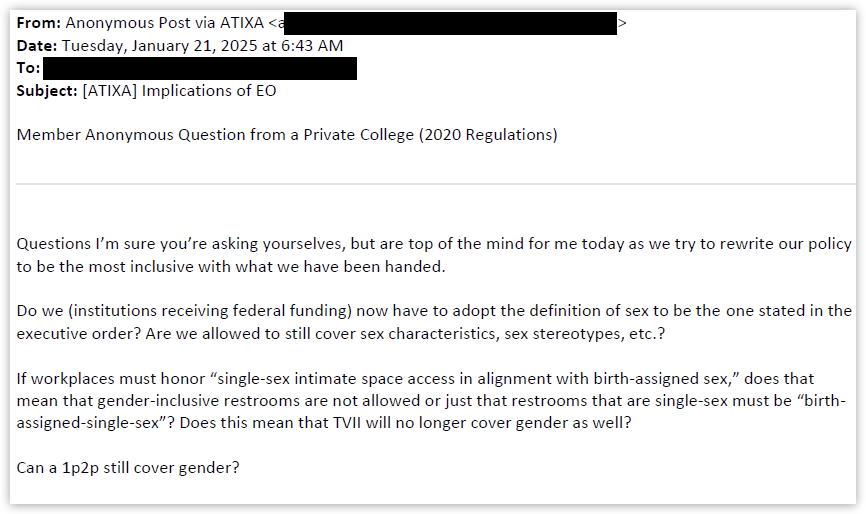The image size is (866, 514).
Task: Click the From: label
Action: tap(39, 23)
